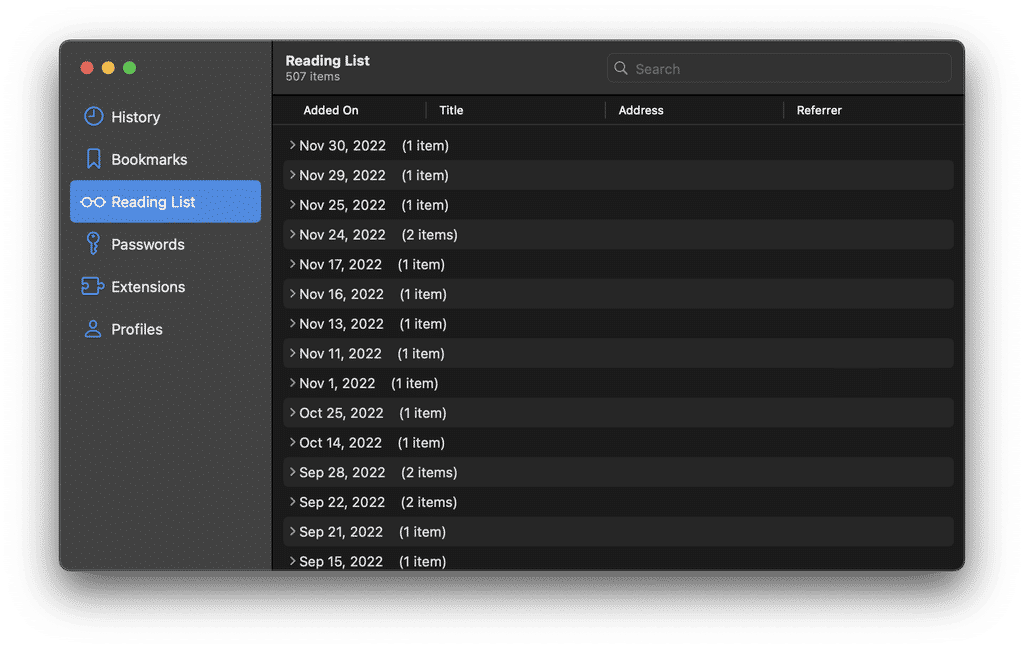Expand the Oct 25, 2022 entry
Image resolution: width=1024 pixels, height=649 pixels.
[x=291, y=412]
